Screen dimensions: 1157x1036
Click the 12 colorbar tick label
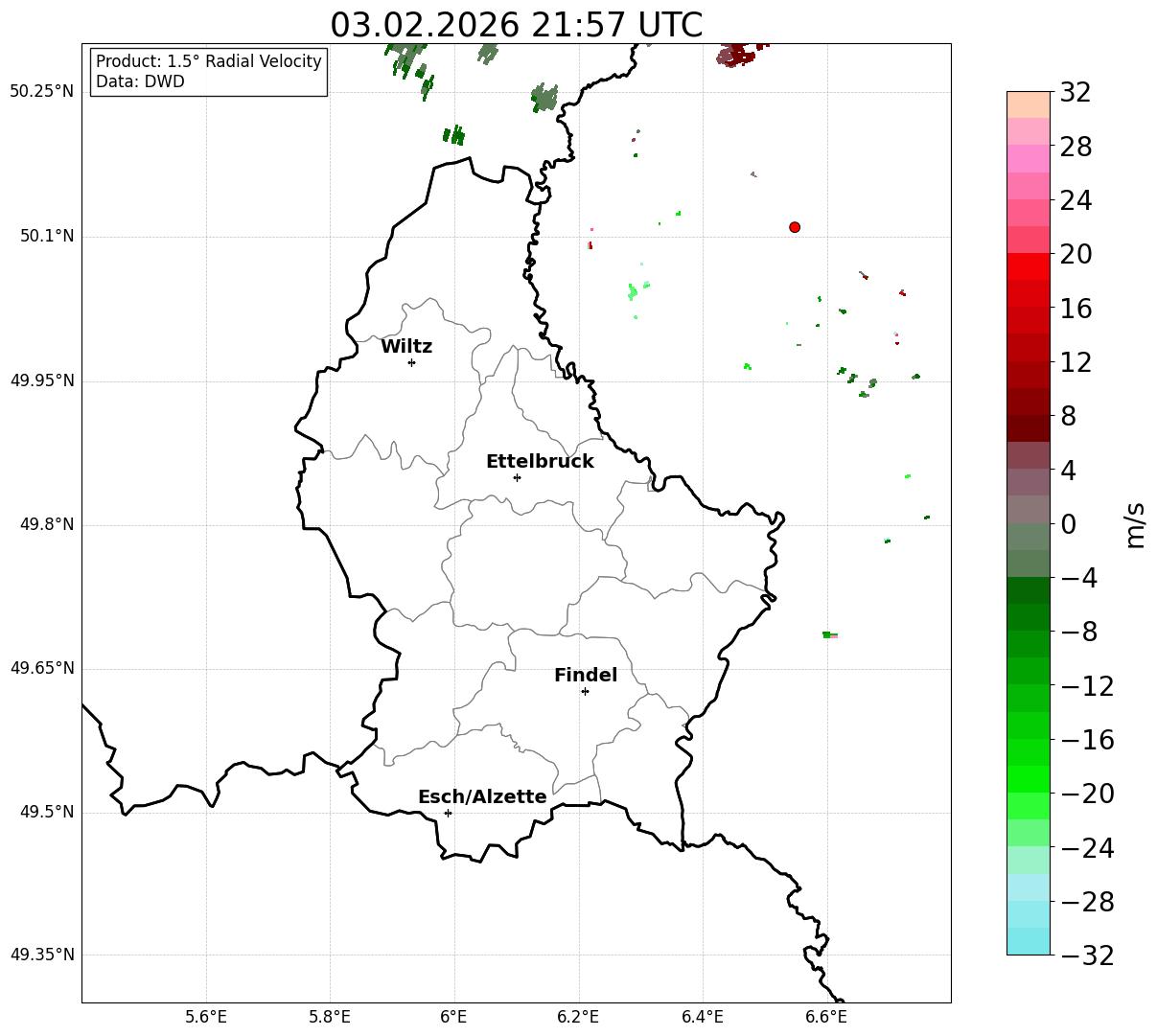(x=1076, y=362)
